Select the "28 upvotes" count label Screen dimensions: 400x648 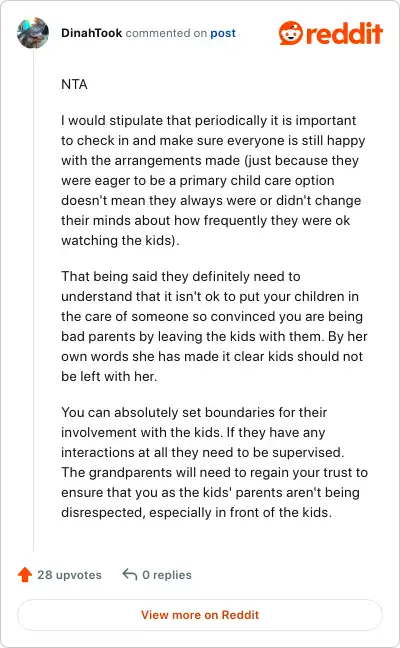pos(69,575)
